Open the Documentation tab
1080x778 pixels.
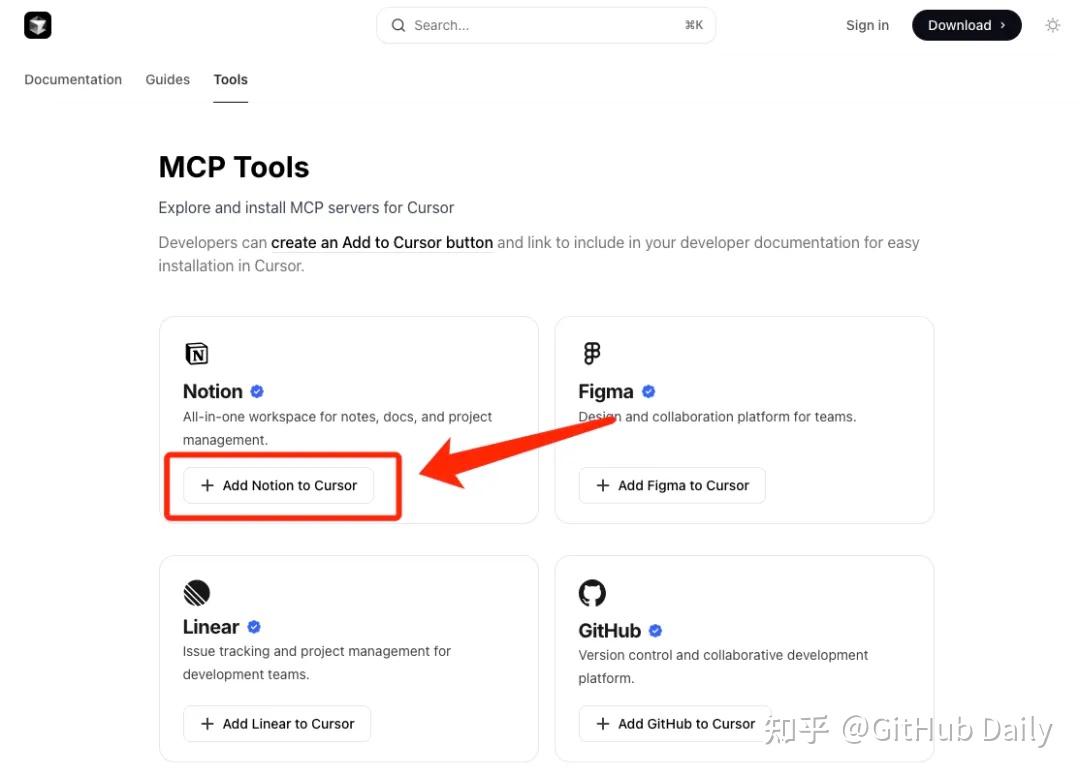point(73,79)
